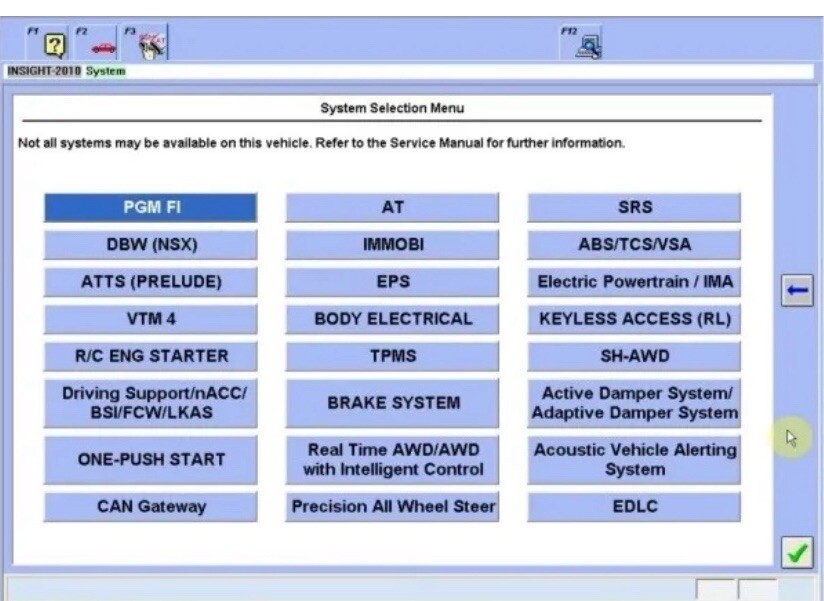Select ONE-PUSH START system

click(x=151, y=460)
